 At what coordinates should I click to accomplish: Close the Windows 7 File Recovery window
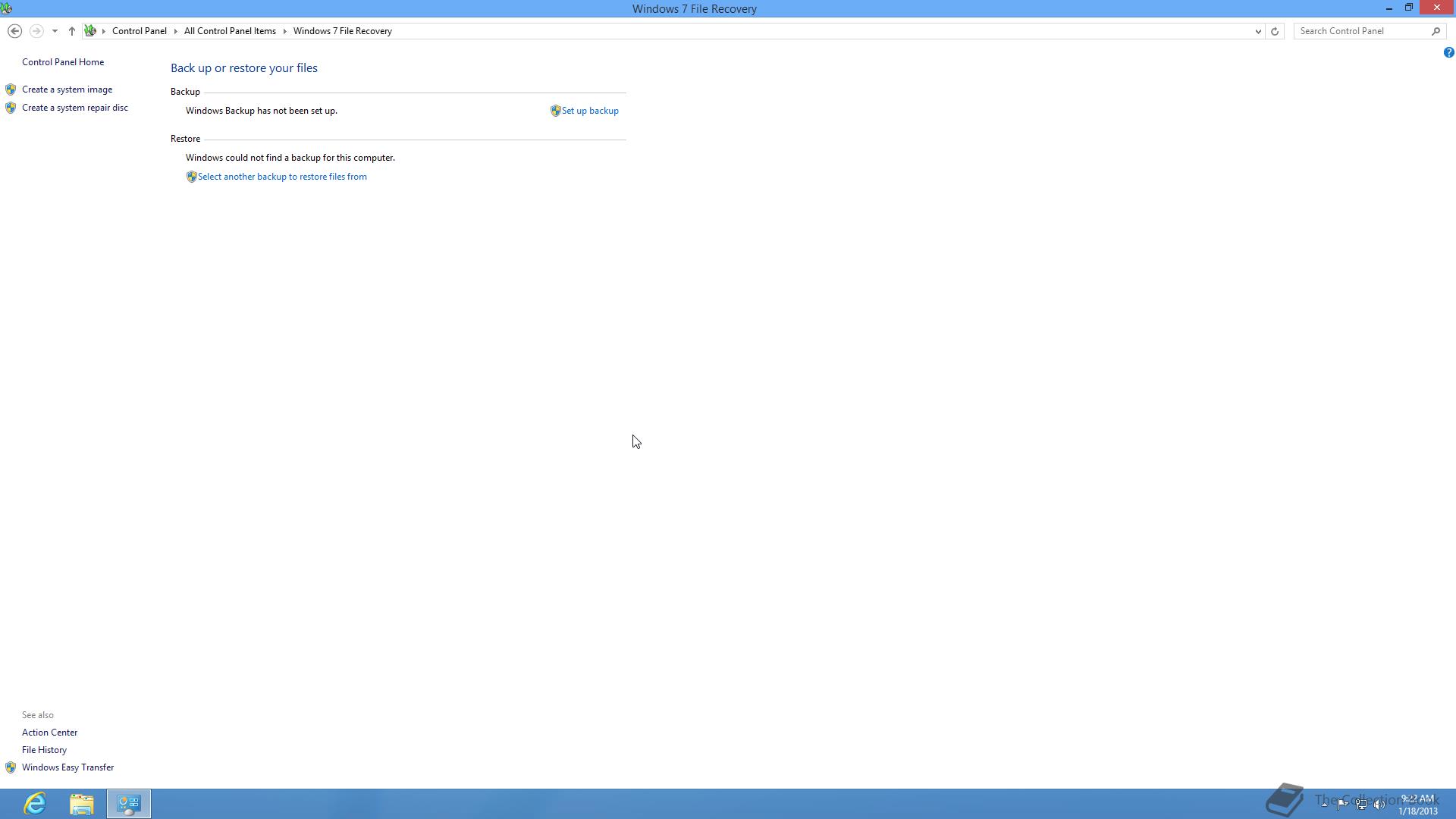point(1437,8)
